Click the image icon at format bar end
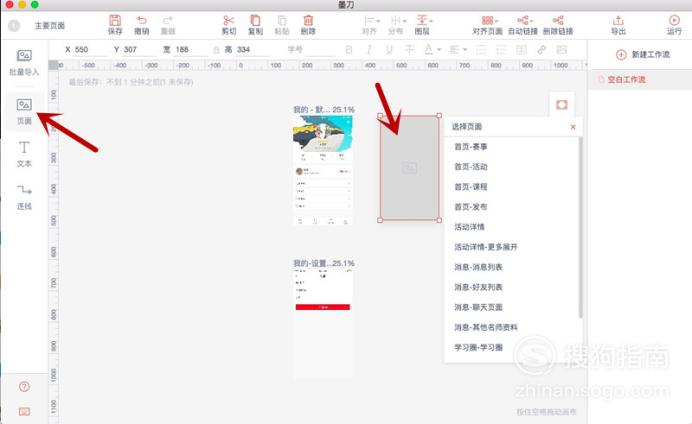The height and width of the screenshot is (424, 692). pyautogui.click(x=561, y=50)
